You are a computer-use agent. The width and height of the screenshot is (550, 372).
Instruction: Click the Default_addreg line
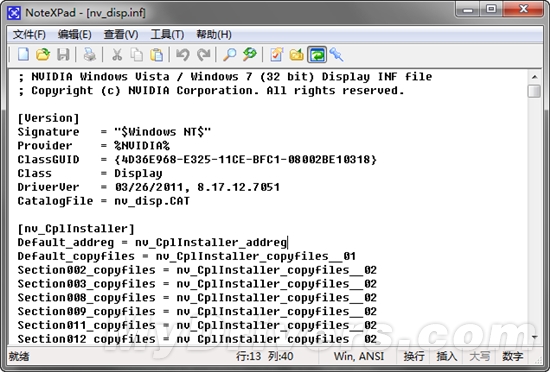click(x=152, y=242)
